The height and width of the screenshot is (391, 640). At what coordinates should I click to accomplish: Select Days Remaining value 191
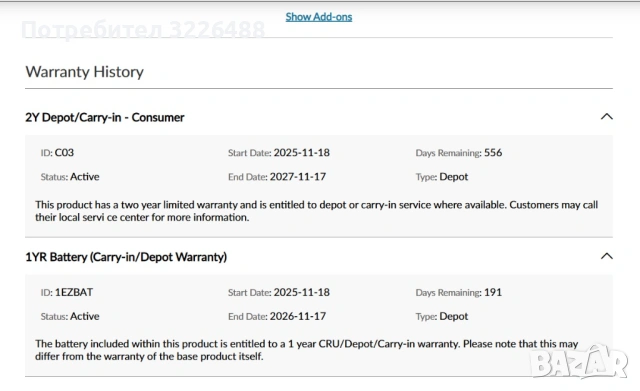pyautogui.click(x=493, y=292)
